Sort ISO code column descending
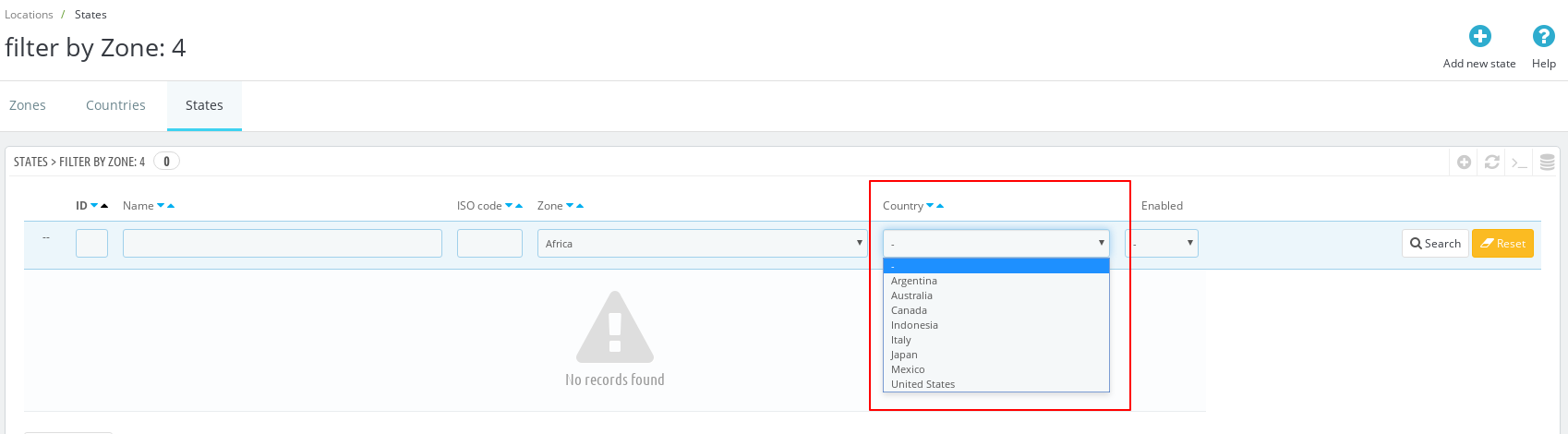This screenshot has height=434, width=1568. (509, 206)
